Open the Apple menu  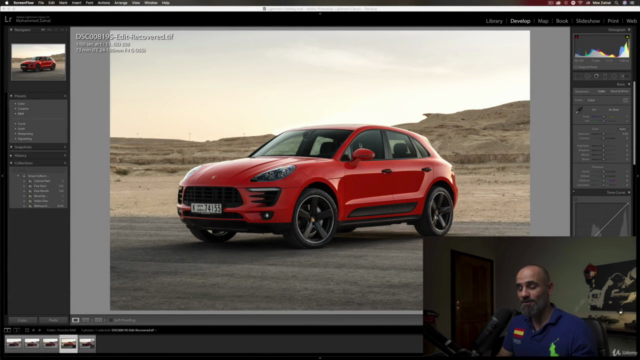coord(7,3)
